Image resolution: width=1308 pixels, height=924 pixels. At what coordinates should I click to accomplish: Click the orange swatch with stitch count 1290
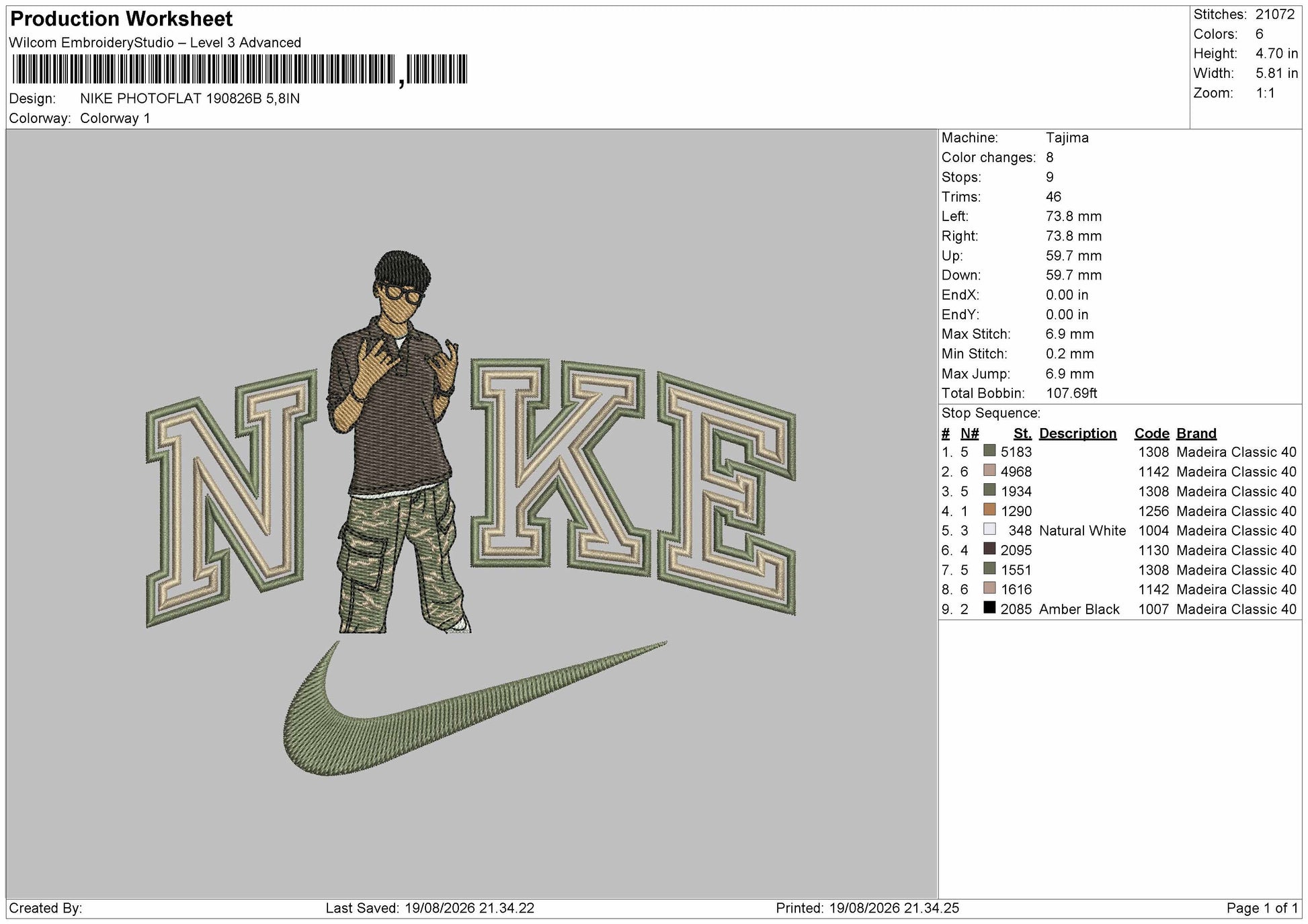click(989, 510)
